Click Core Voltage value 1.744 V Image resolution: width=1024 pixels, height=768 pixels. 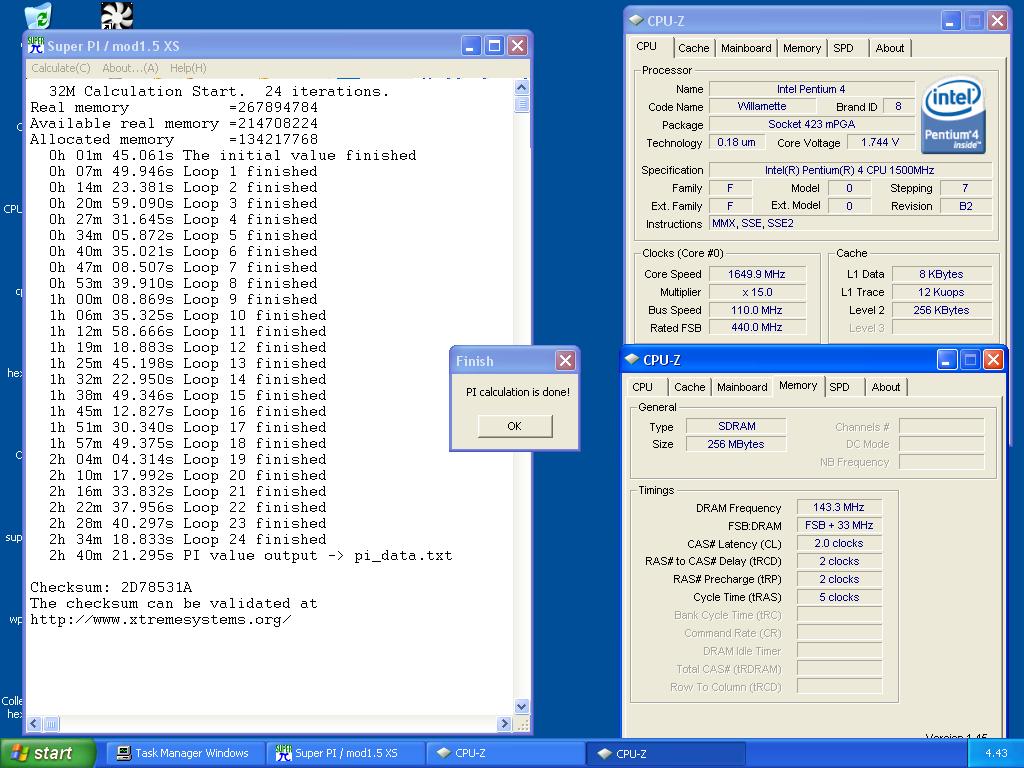(880, 142)
